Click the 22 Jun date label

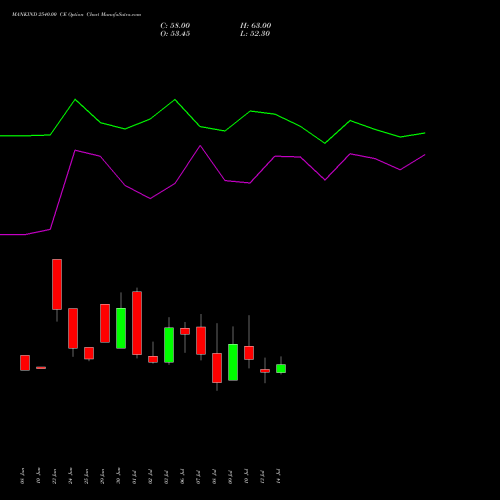(55, 476)
